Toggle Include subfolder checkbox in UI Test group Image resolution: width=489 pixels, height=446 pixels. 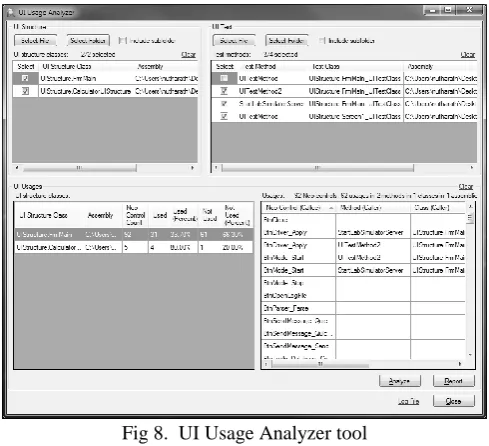322,41
